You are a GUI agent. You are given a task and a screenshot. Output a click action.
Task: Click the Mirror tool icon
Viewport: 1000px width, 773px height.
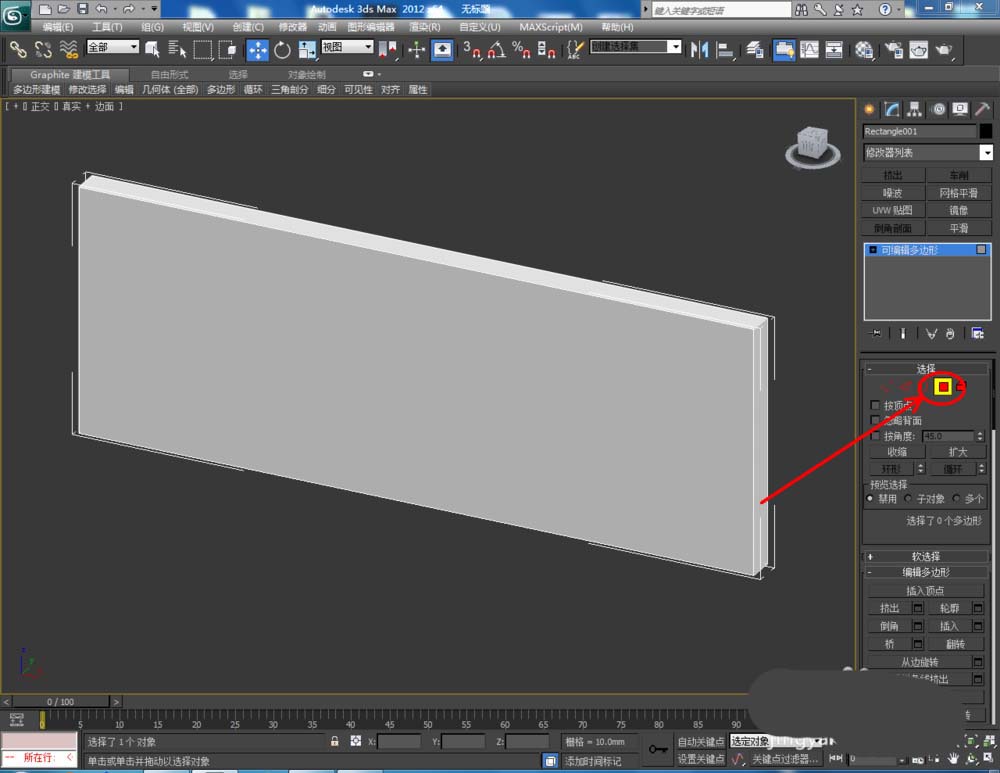(700, 49)
